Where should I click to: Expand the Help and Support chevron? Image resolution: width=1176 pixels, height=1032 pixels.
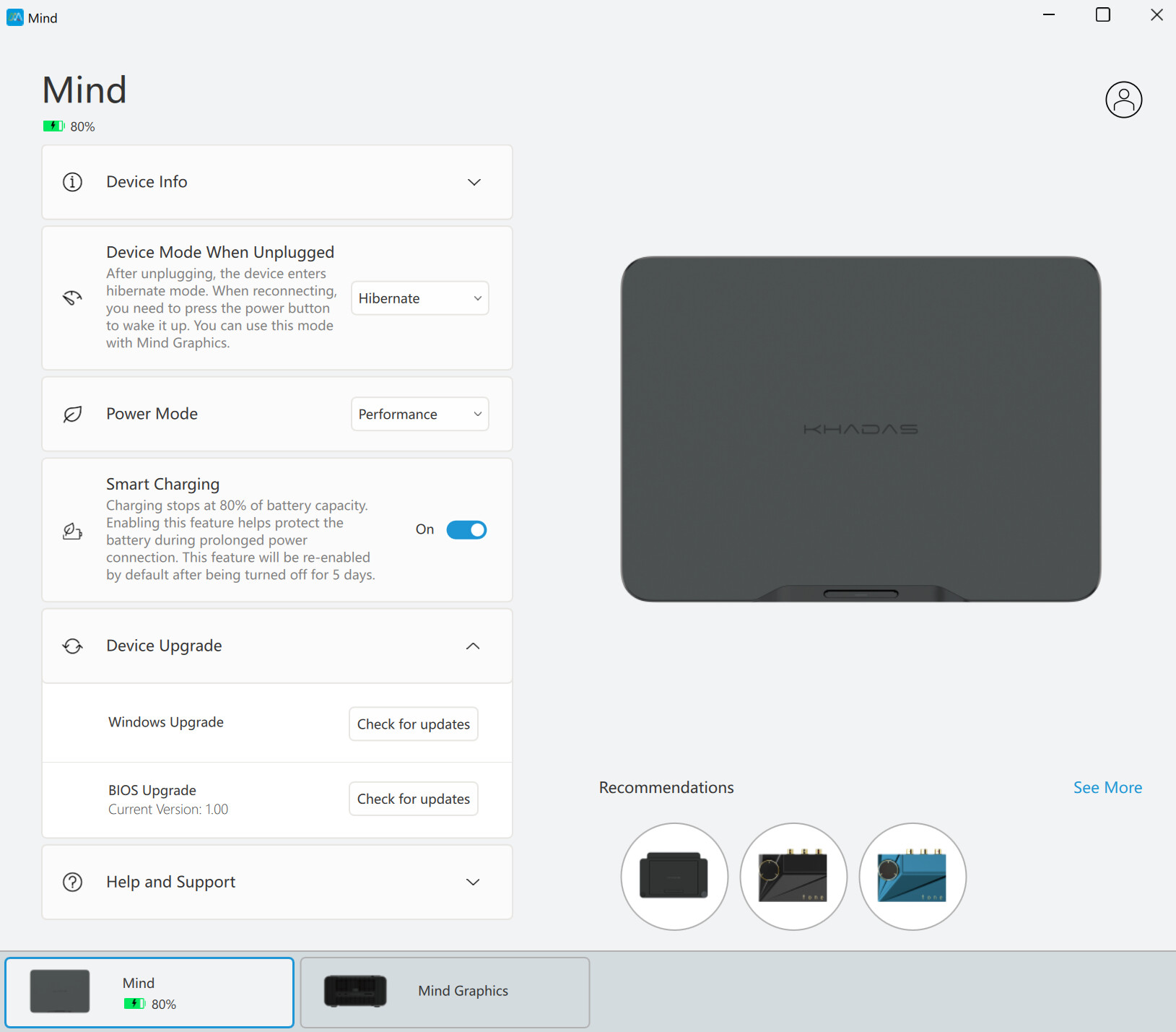tap(473, 882)
